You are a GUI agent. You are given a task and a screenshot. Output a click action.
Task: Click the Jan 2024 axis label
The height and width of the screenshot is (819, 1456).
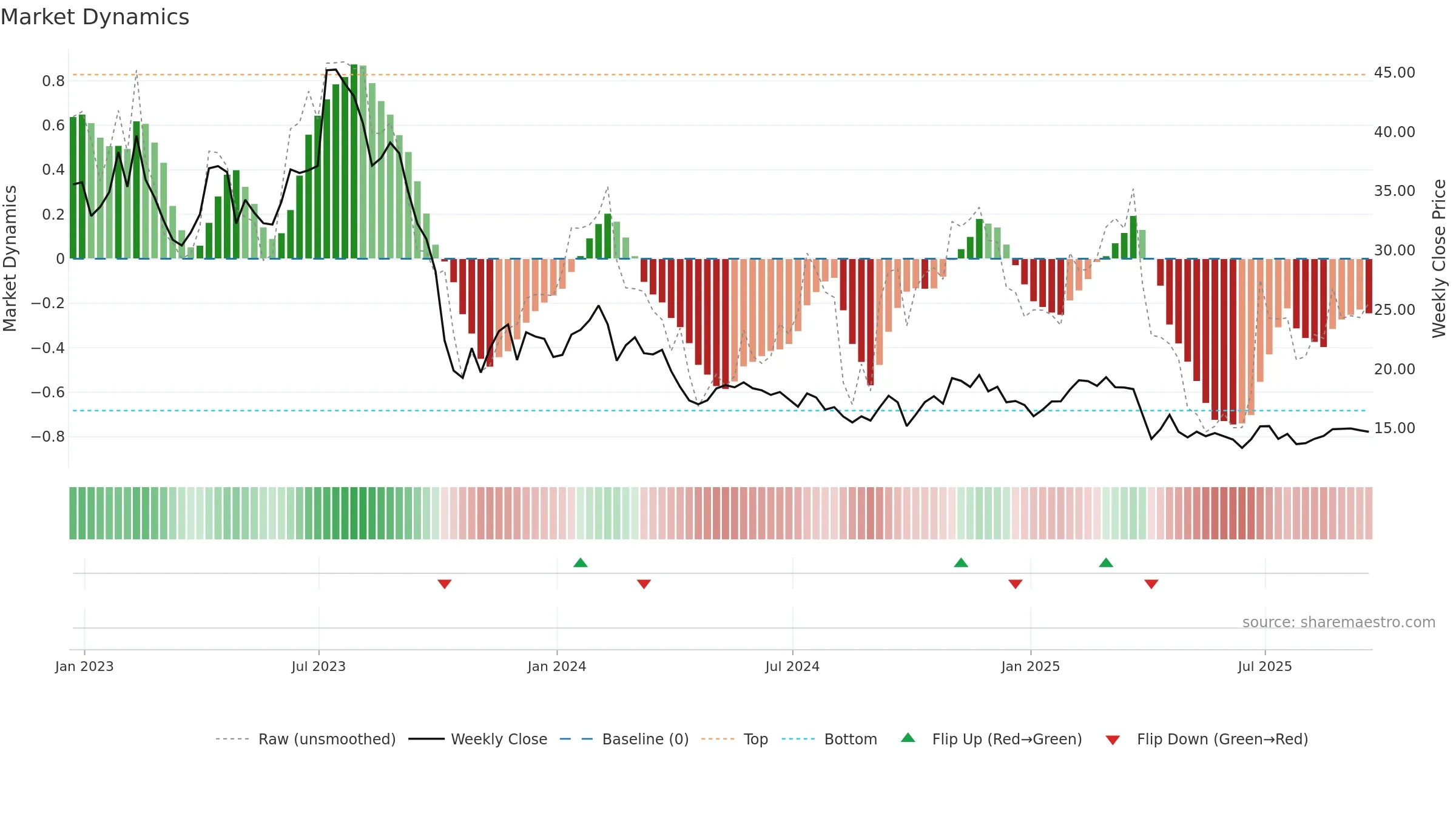pos(557,666)
